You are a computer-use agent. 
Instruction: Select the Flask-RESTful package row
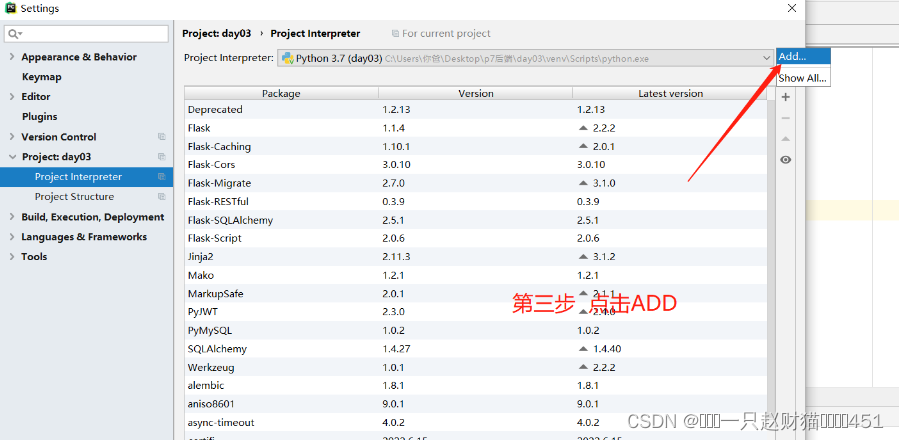pyautogui.click(x=475, y=201)
